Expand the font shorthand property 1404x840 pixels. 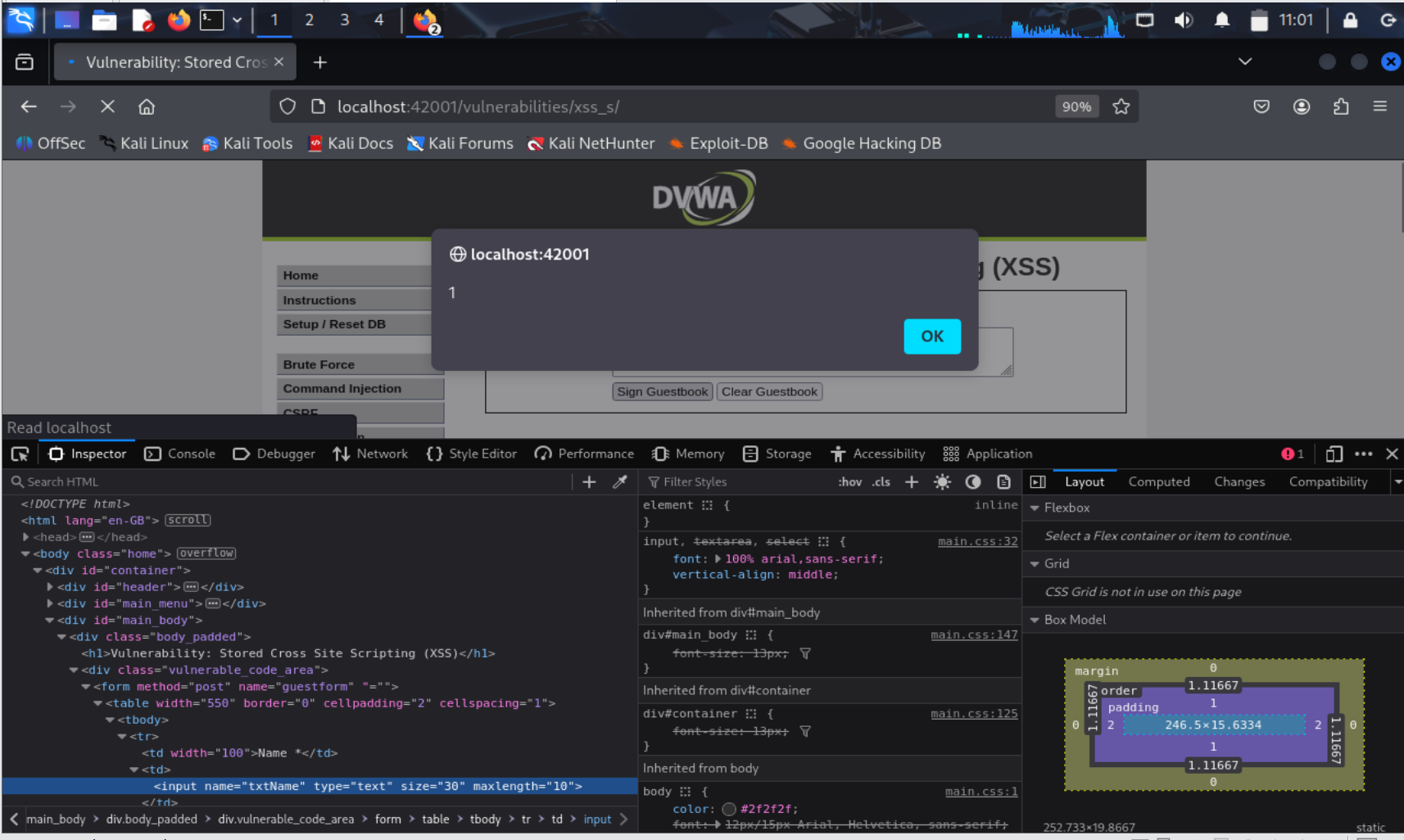[718, 559]
